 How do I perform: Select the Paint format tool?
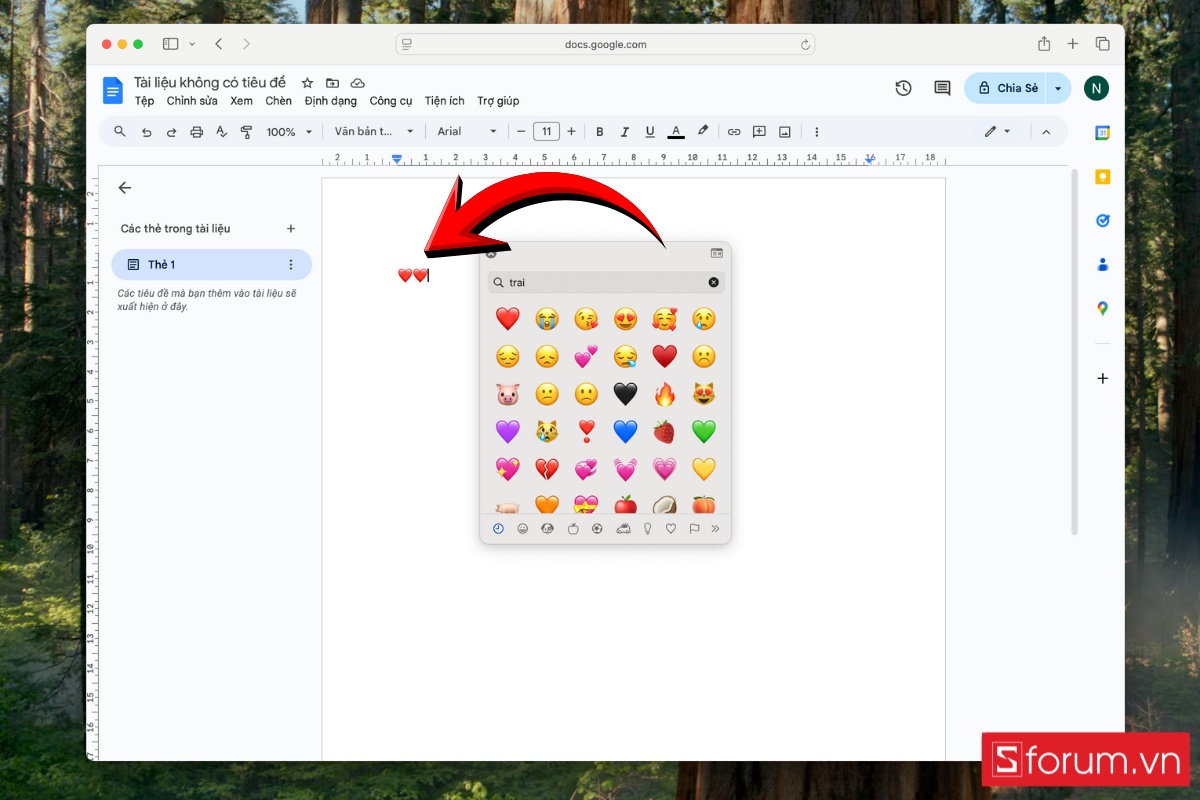pyautogui.click(x=246, y=131)
